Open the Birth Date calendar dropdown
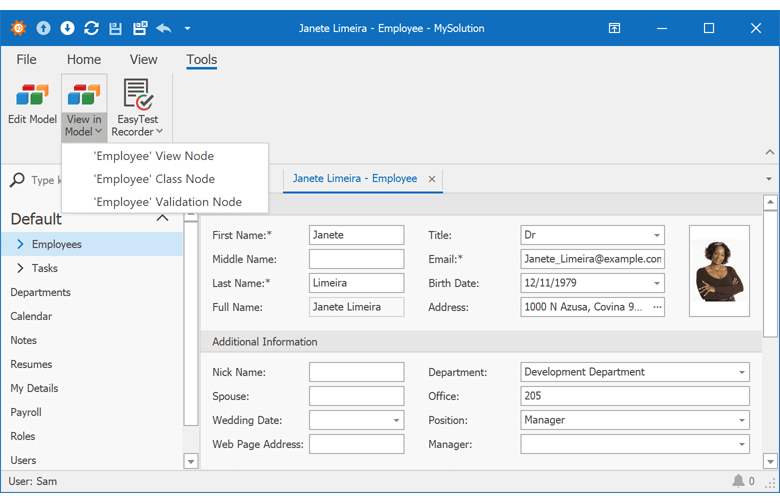780x503 pixels. point(657,284)
